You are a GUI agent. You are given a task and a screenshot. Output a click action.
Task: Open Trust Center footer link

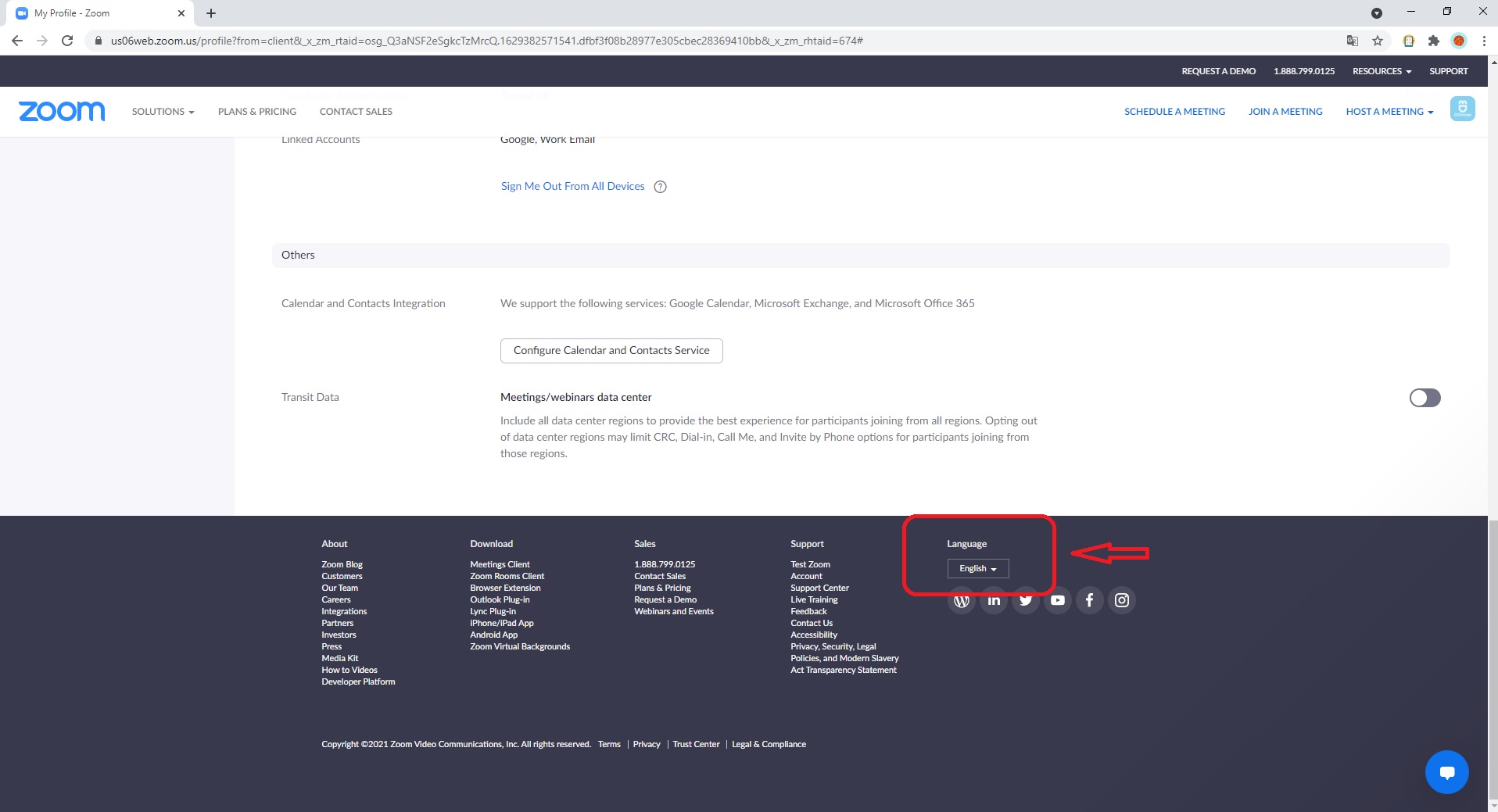coord(696,744)
